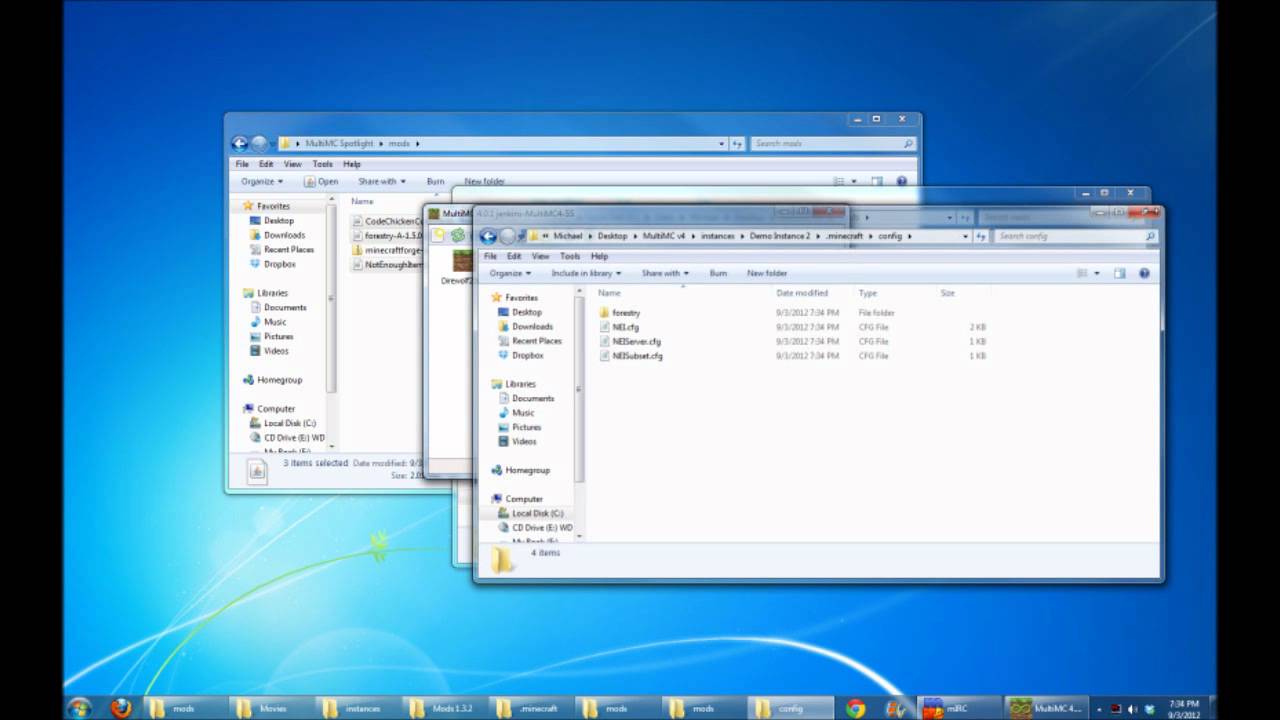Open the View menu in config window
The width and height of the screenshot is (1280, 720).
tap(541, 256)
